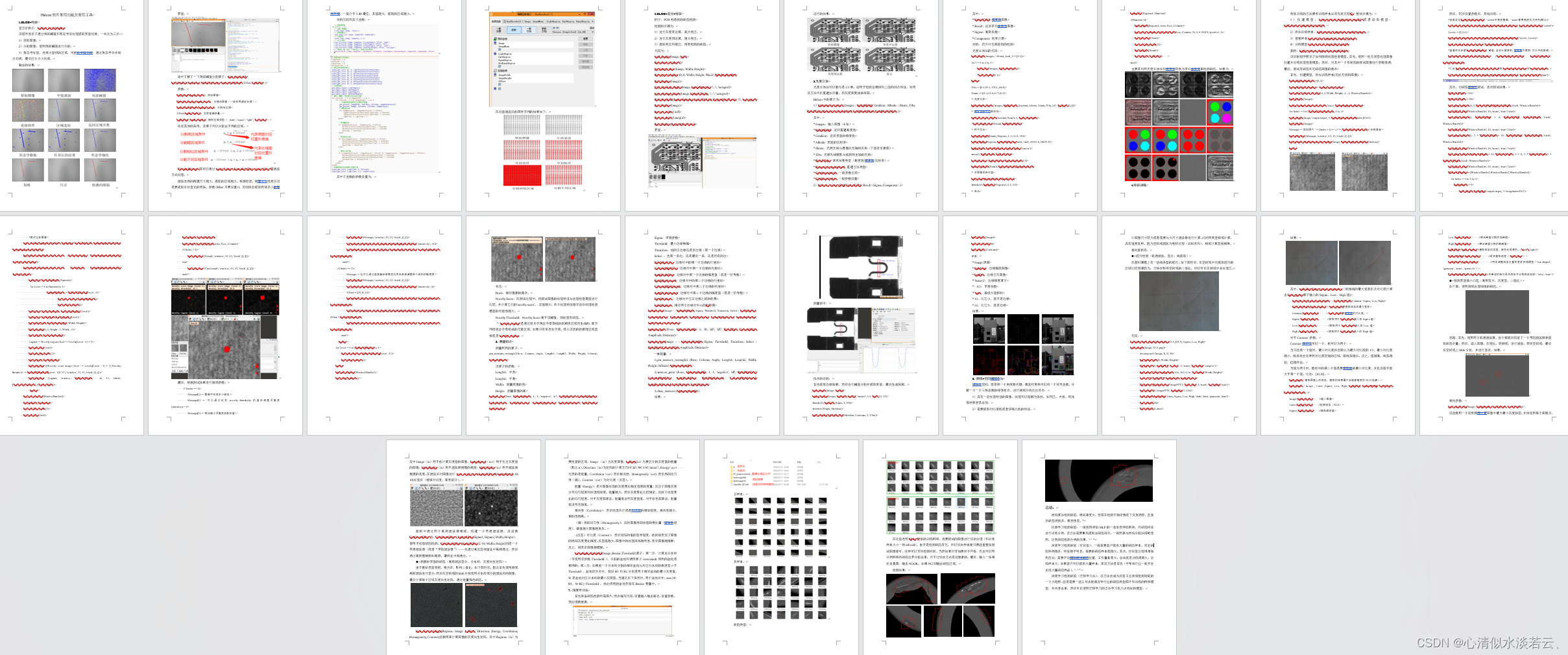1568x655 pixels.
Task: Select the light noise texture picture on page twenty-one
Action: click(437, 505)
